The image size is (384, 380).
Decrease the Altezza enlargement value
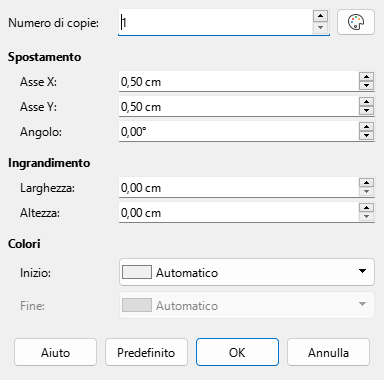[x=366, y=217]
